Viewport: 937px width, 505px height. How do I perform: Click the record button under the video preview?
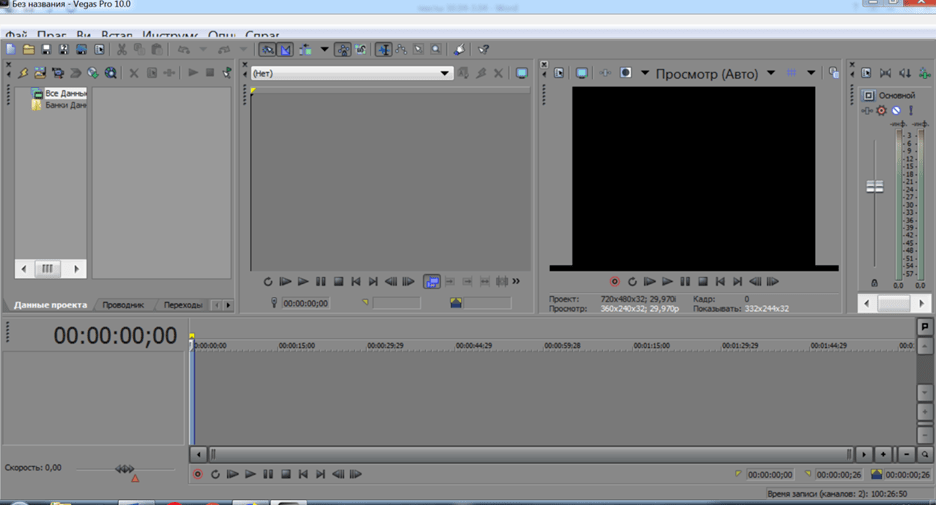614,282
